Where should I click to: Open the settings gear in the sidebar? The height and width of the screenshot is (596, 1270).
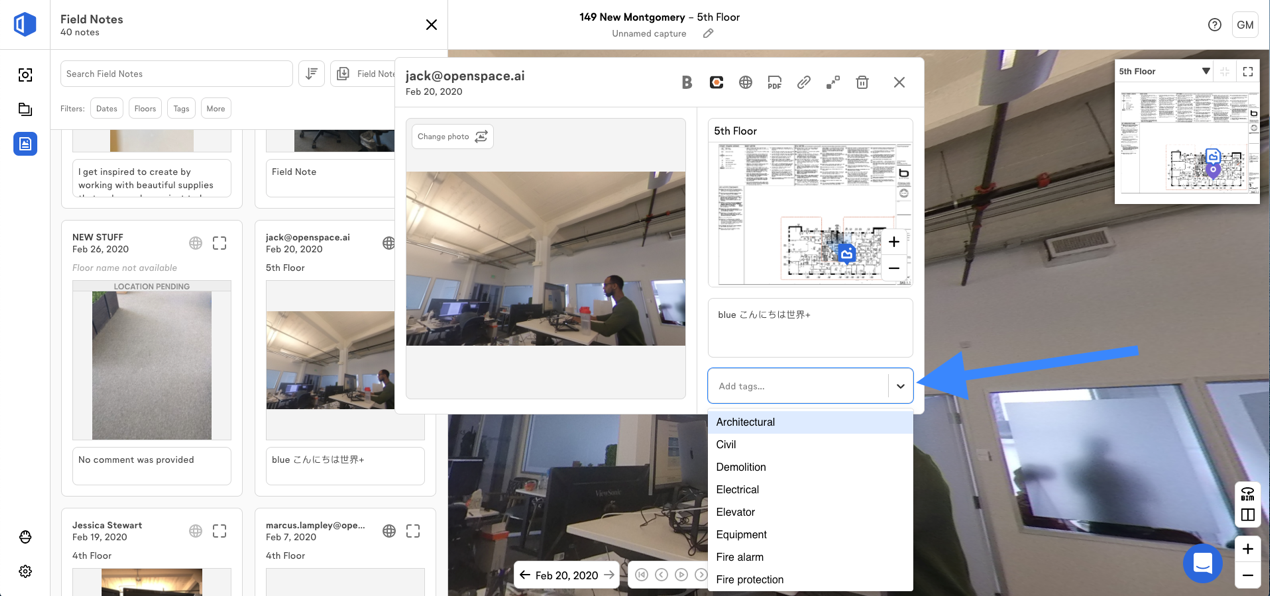tap(25, 572)
